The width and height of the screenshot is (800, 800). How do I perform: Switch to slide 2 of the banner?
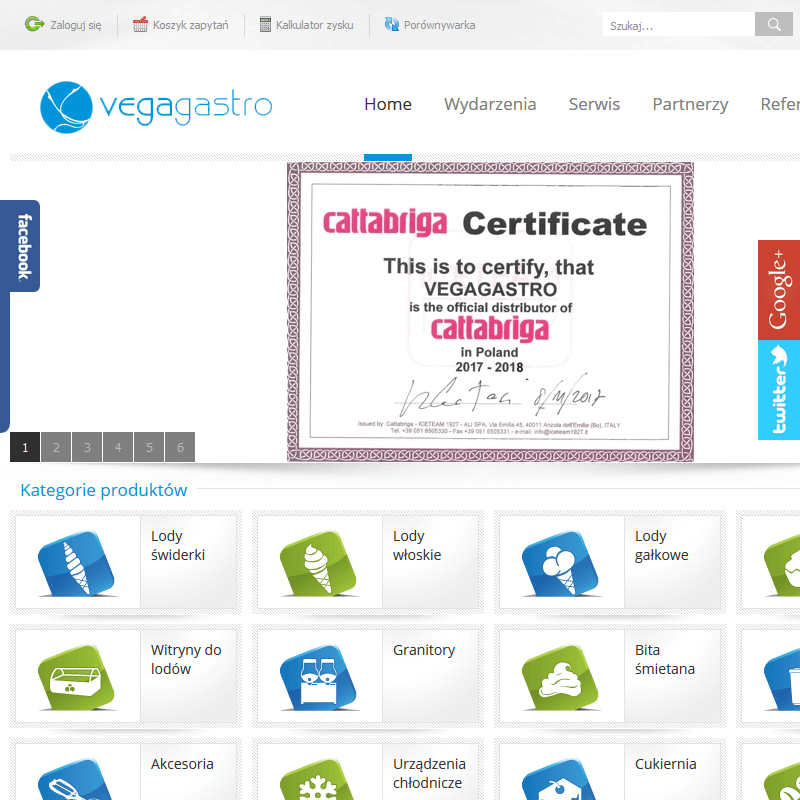tap(56, 447)
